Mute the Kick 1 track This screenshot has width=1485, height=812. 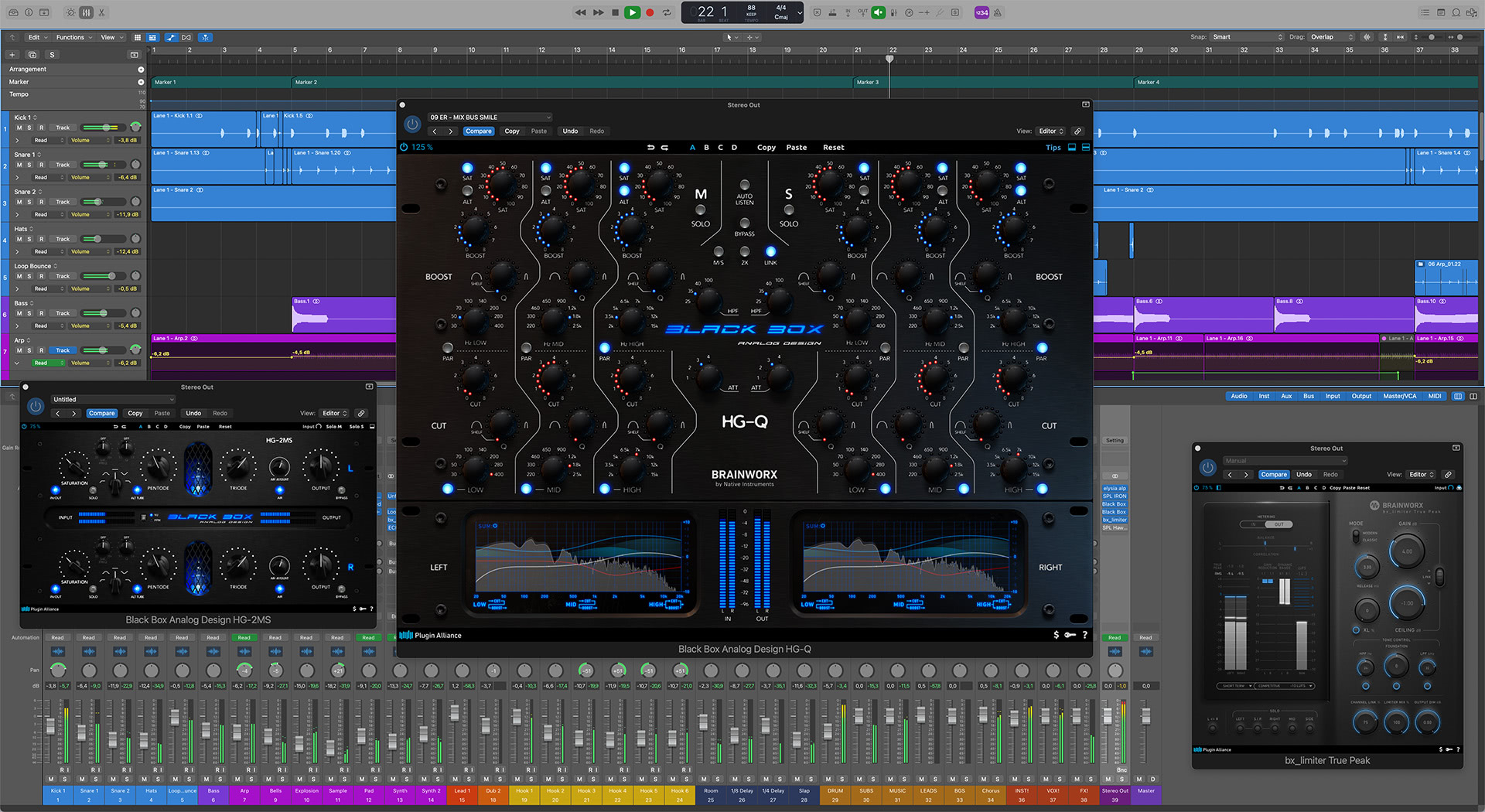click(19, 128)
